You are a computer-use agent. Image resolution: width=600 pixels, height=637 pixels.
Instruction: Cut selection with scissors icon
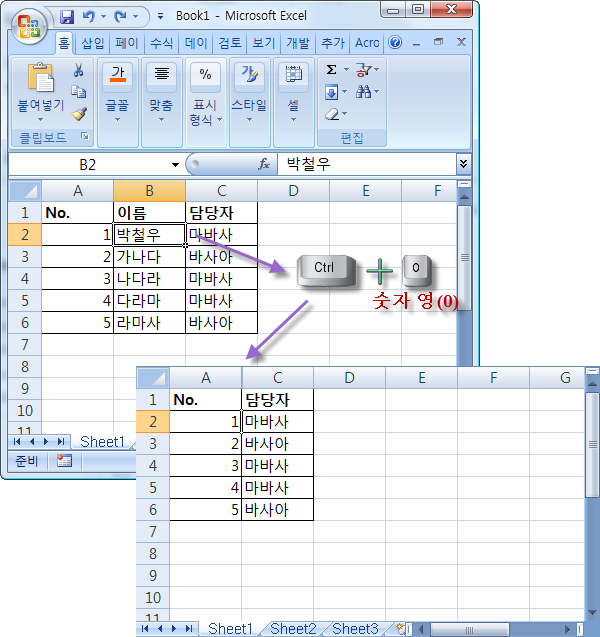tap(78, 70)
